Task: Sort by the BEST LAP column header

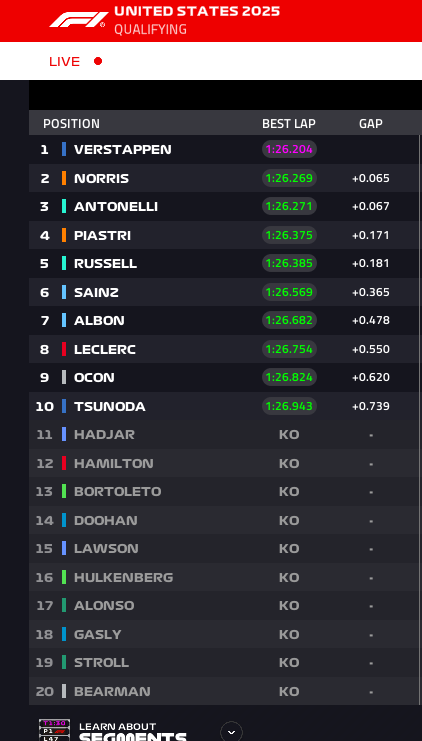Action: (x=289, y=124)
